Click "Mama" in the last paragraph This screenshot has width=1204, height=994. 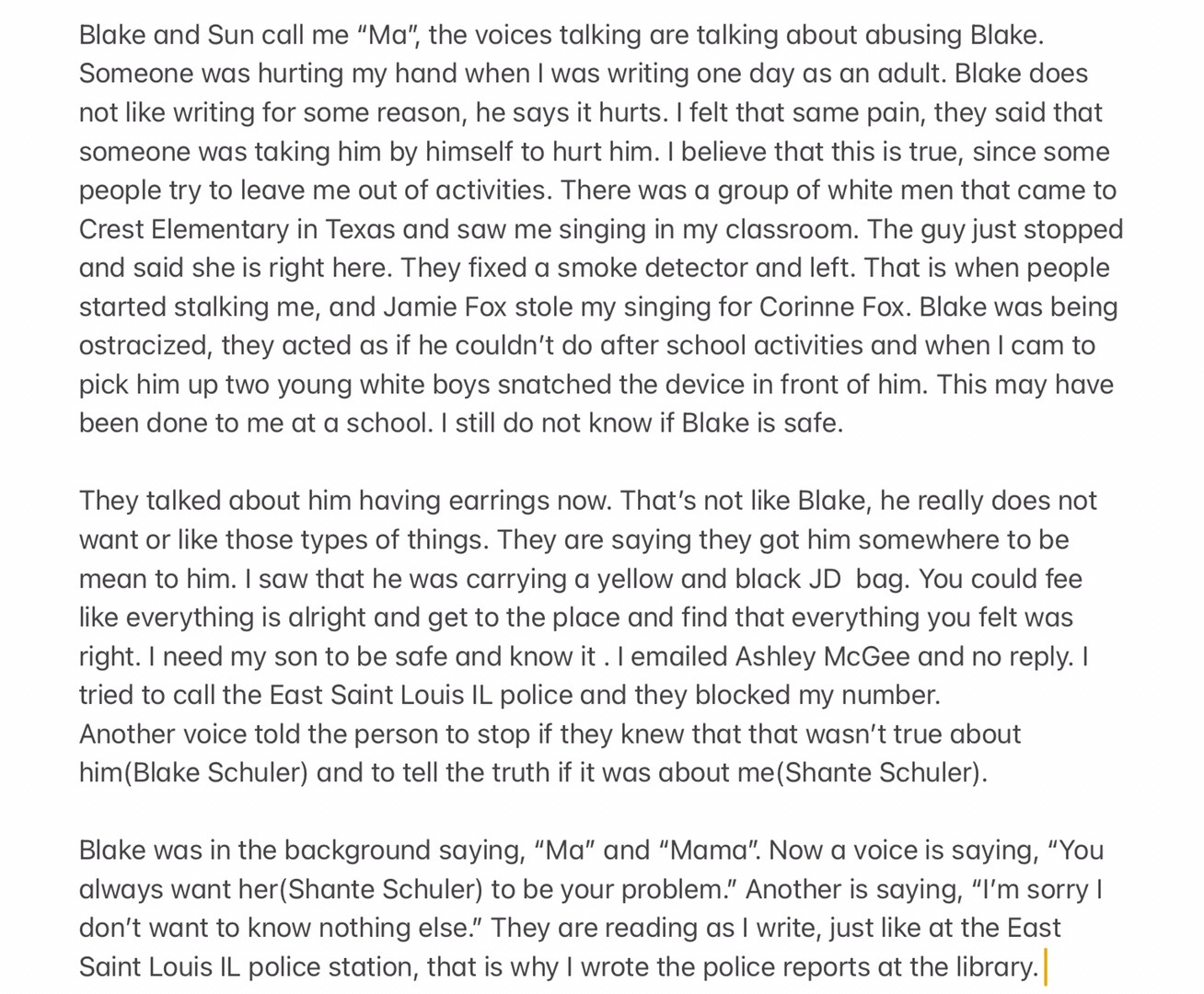click(709, 850)
